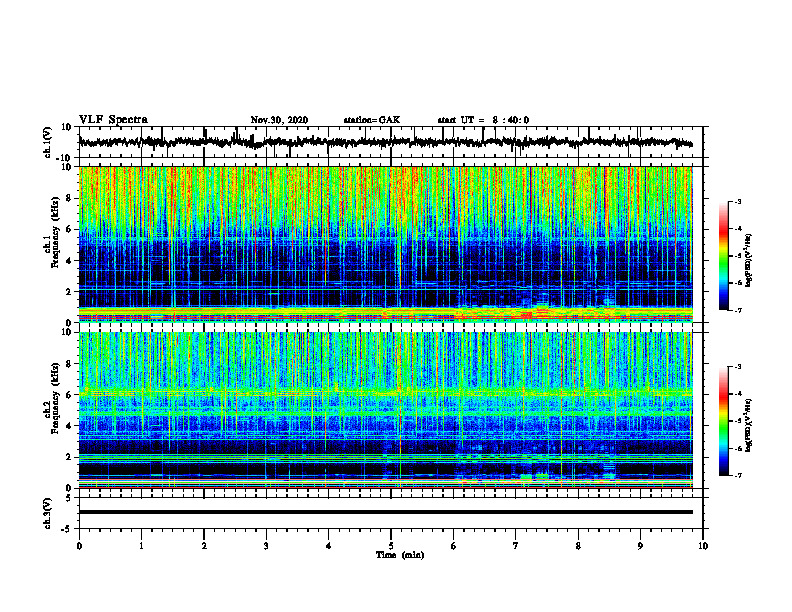Click the "Time (min)" axis title
This screenshot has width=792, height=612.
[x=400, y=555]
